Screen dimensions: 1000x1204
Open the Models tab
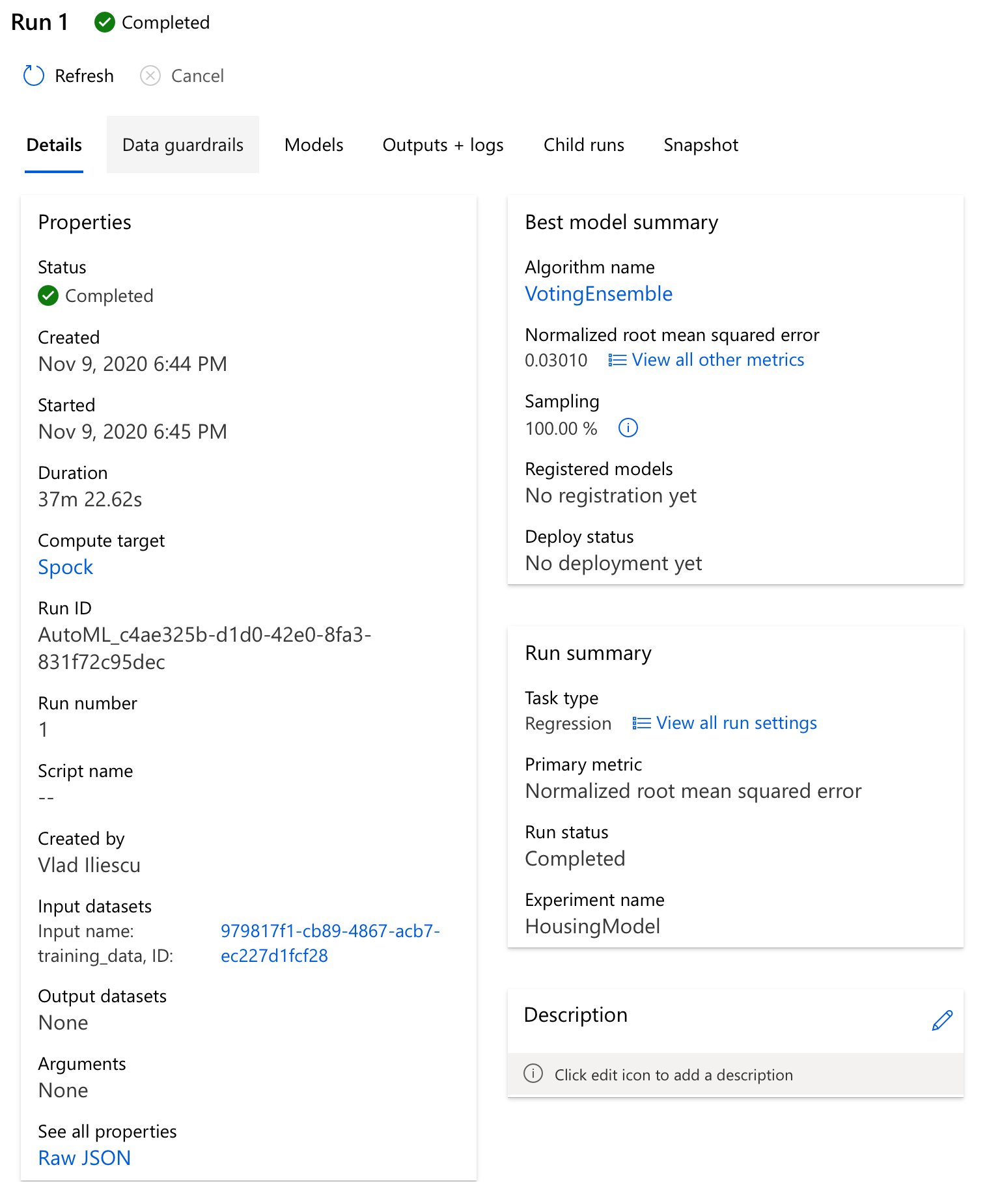click(x=314, y=144)
